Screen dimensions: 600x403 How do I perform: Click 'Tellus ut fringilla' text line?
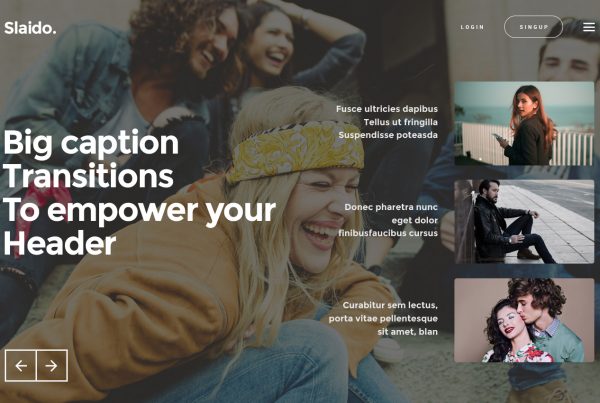coord(401,122)
